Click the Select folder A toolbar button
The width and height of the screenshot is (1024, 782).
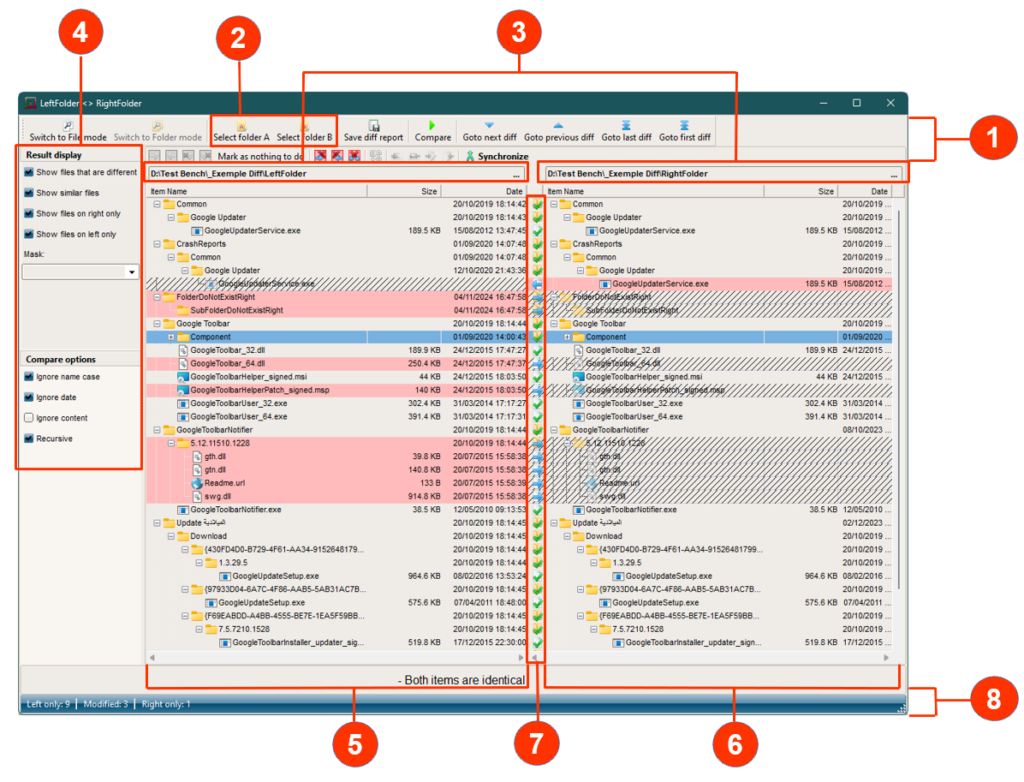[241, 131]
